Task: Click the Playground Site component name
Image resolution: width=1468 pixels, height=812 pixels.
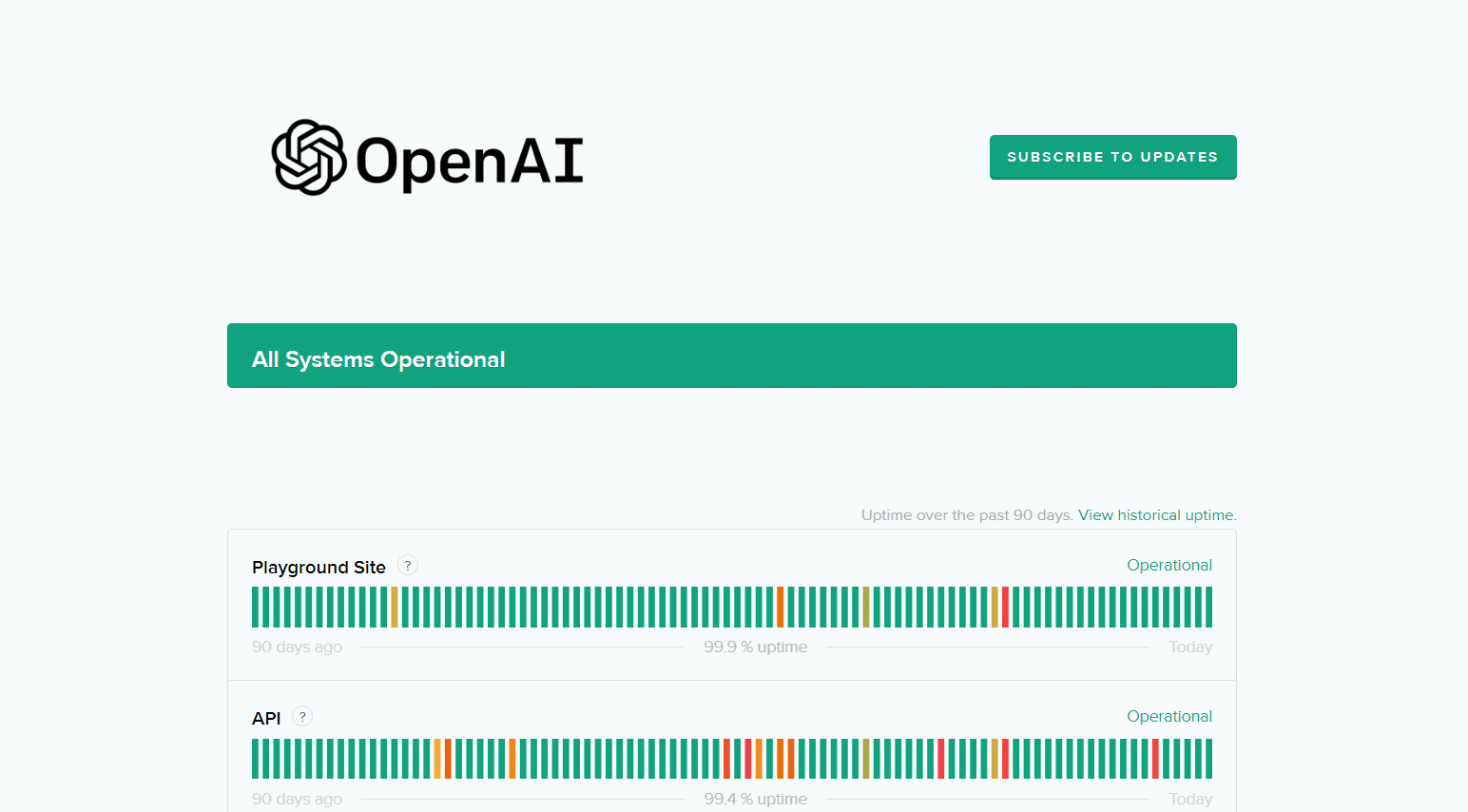Action: point(319,568)
